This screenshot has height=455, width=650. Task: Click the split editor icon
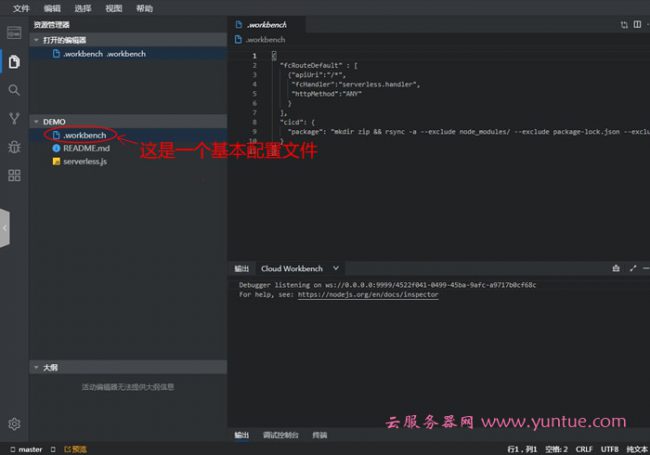(624, 22)
